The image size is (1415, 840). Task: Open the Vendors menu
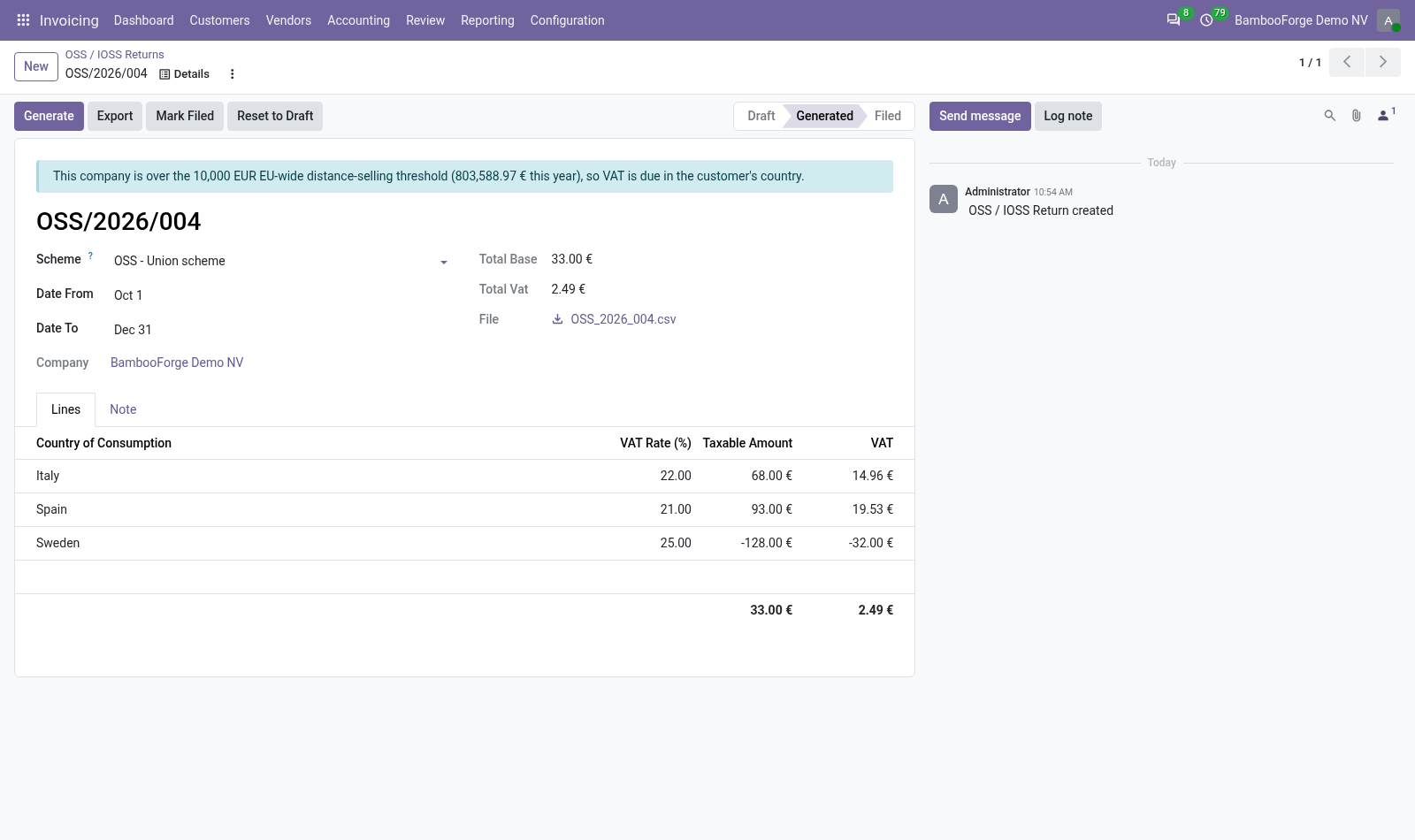[x=288, y=20]
